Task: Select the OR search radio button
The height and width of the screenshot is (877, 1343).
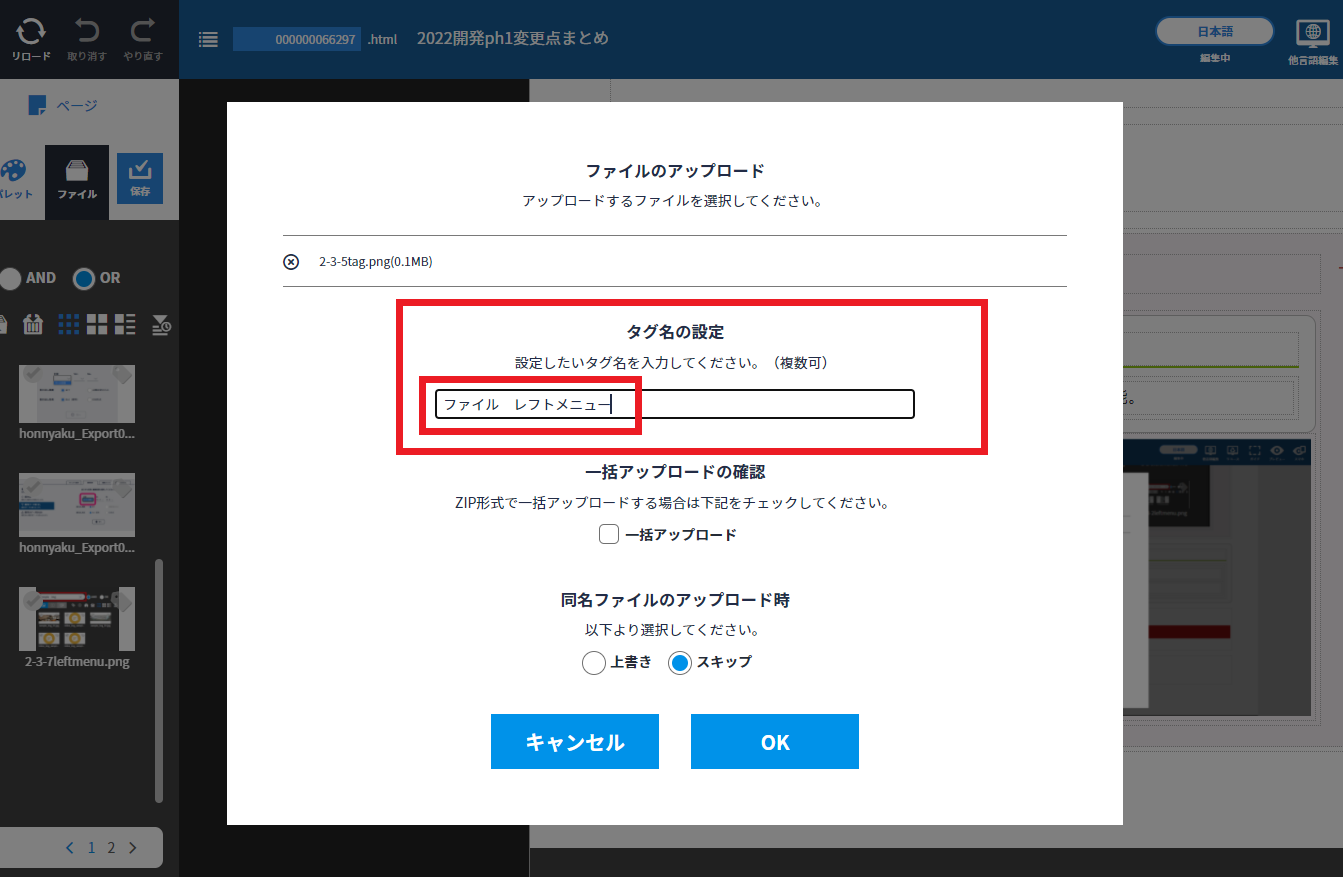Action: pos(84,278)
